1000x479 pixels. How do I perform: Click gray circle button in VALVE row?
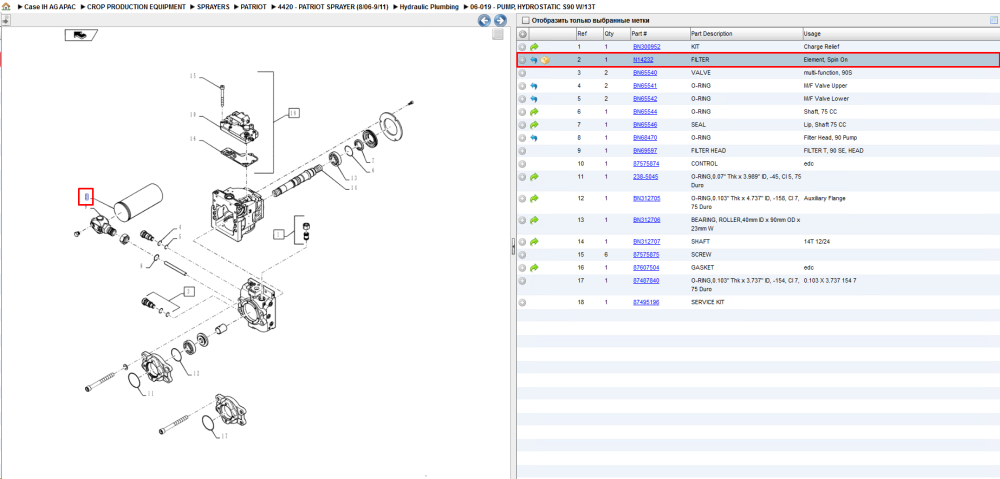(x=522, y=73)
